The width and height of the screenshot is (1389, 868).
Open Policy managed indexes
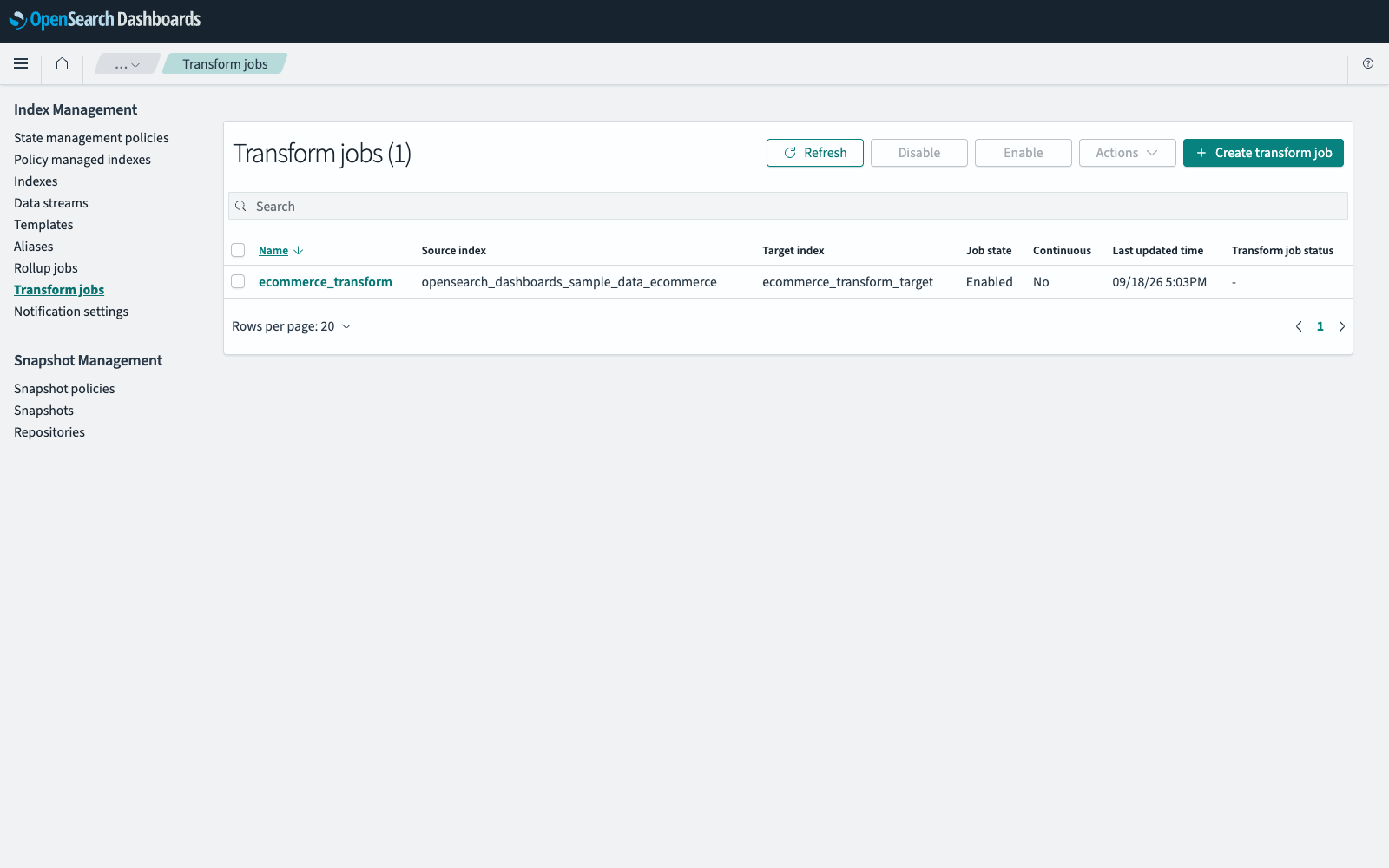82,160
